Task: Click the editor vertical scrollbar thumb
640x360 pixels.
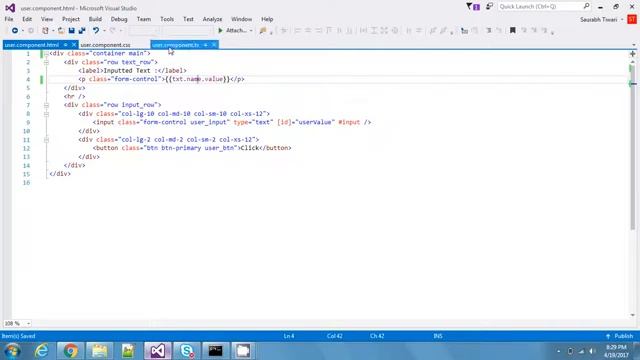Action: (633, 147)
